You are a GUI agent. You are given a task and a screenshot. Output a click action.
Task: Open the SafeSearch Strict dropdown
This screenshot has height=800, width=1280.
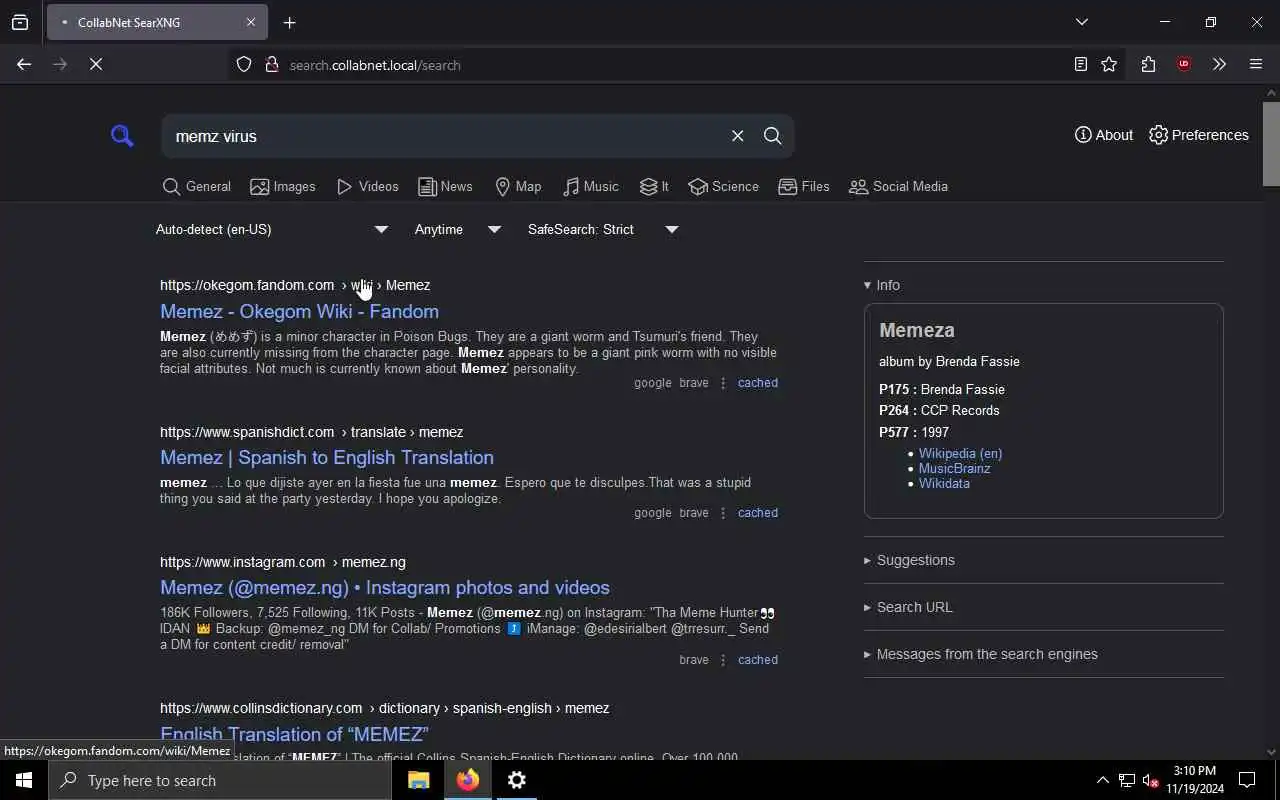[603, 230]
